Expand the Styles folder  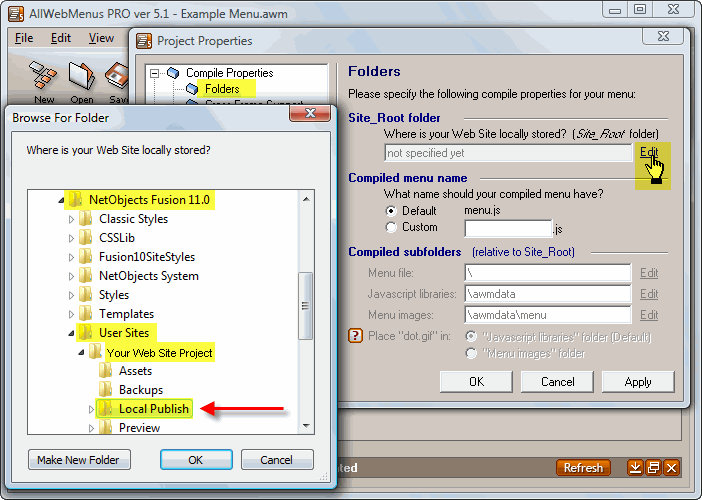[71, 295]
